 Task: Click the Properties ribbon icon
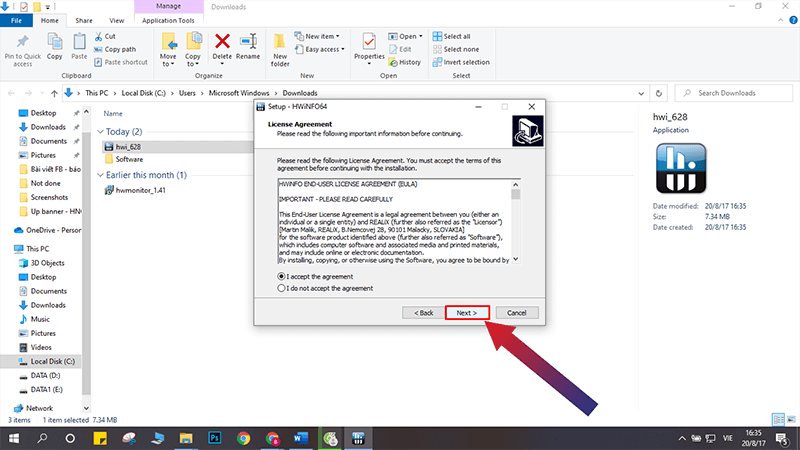coord(369,43)
